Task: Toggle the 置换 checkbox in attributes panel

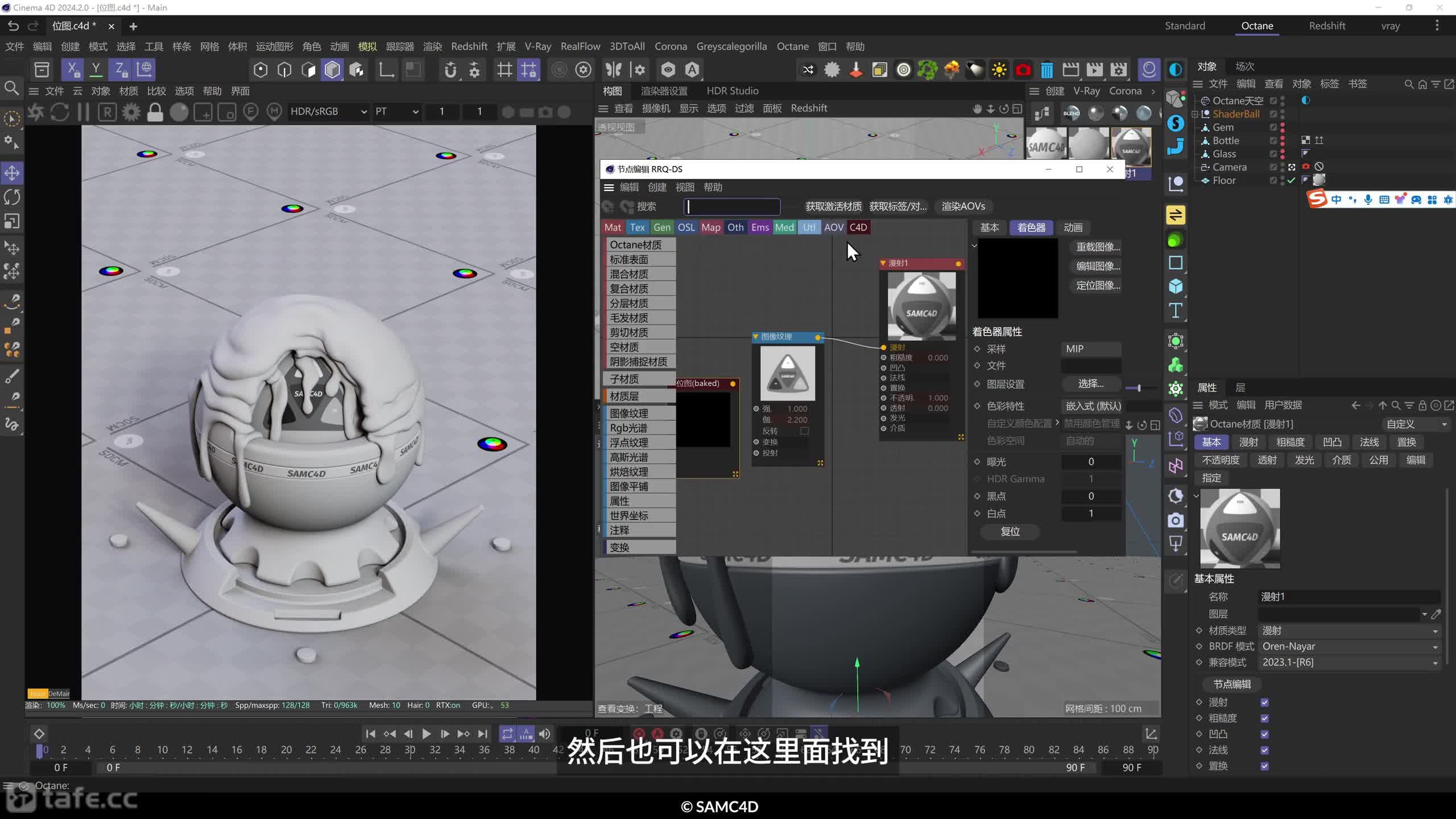Action: (x=1264, y=766)
